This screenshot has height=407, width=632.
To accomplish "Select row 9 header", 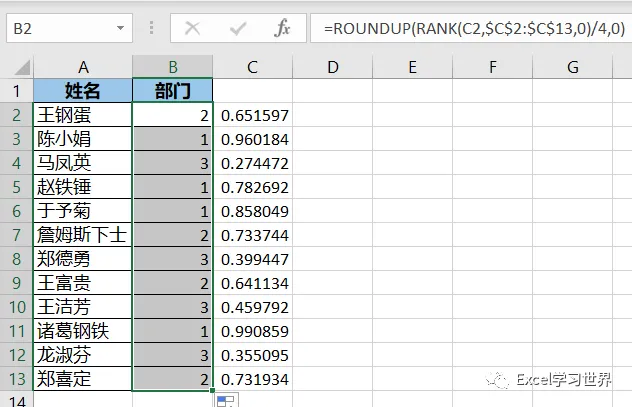I will (17, 282).
